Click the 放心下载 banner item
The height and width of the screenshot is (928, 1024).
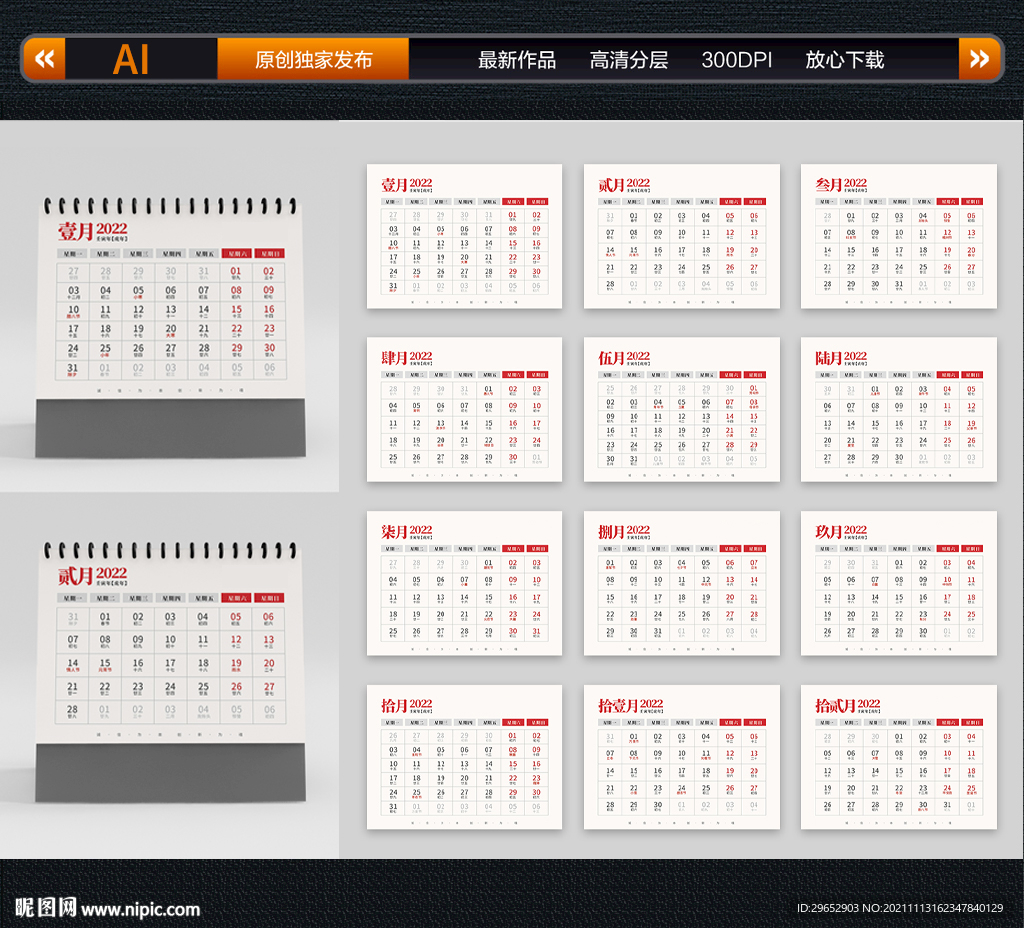(x=844, y=60)
